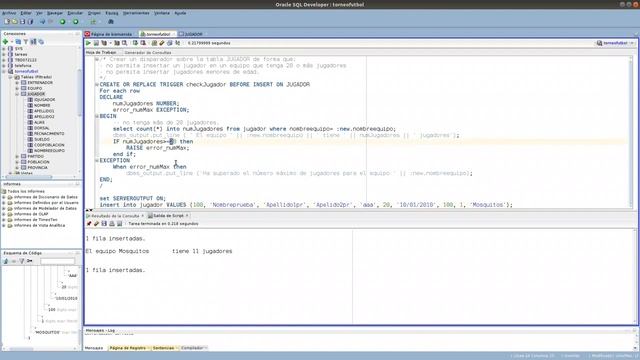
Task: Open the Herramientas menu
Action: [x=136, y=13]
